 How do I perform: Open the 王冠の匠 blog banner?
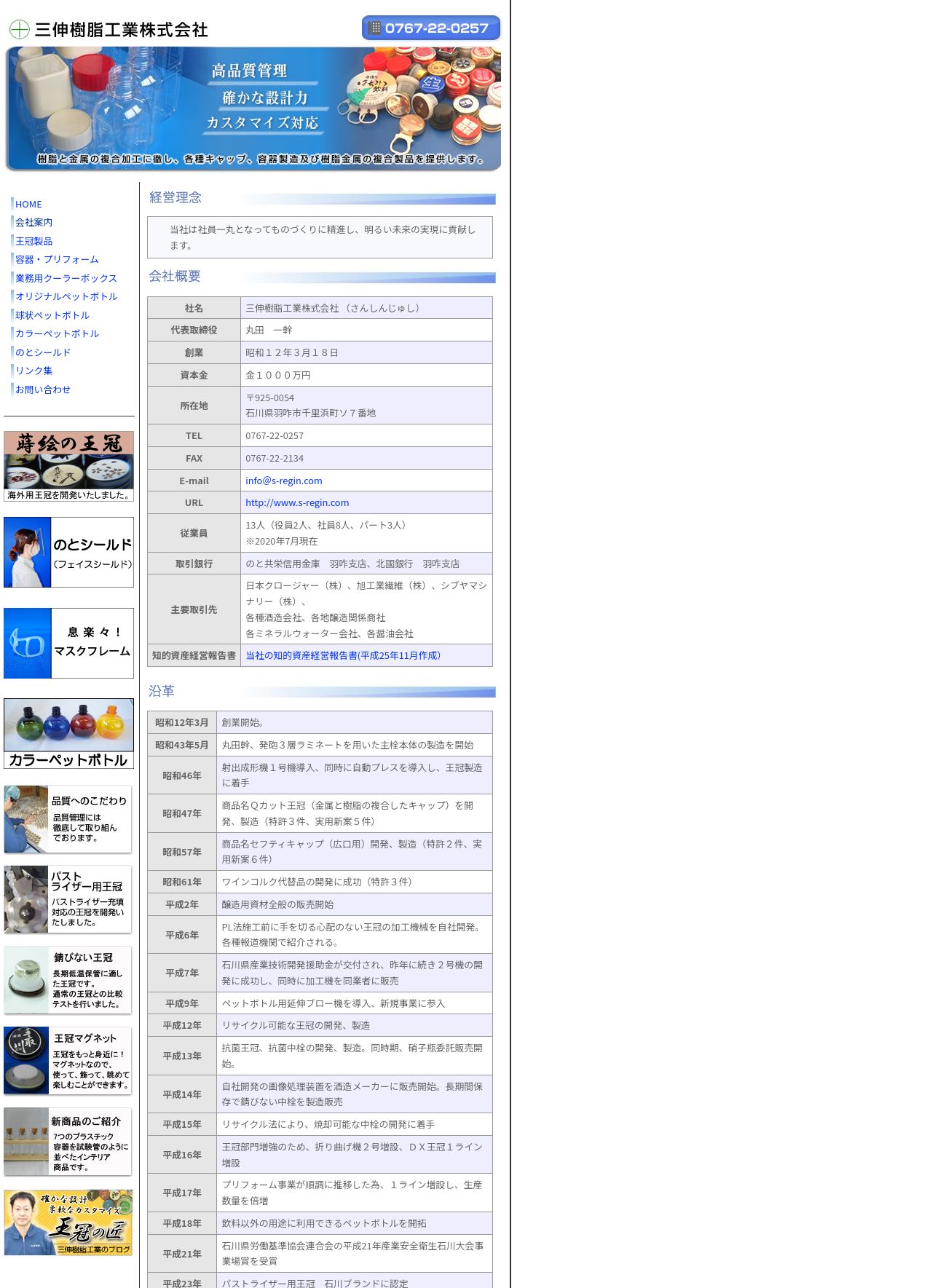[x=68, y=1222]
